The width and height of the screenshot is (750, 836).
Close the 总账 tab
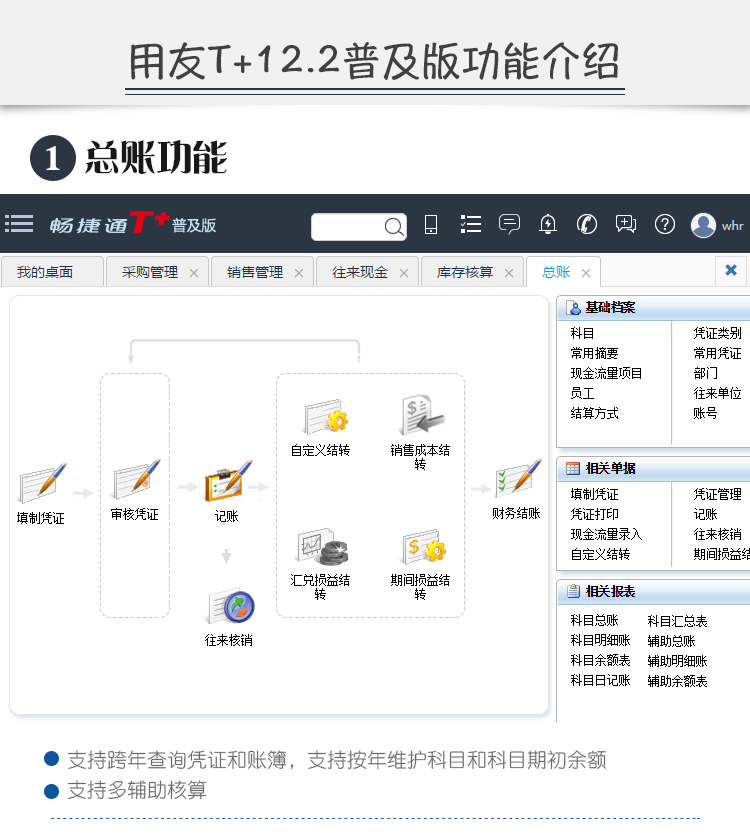[586, 273]
